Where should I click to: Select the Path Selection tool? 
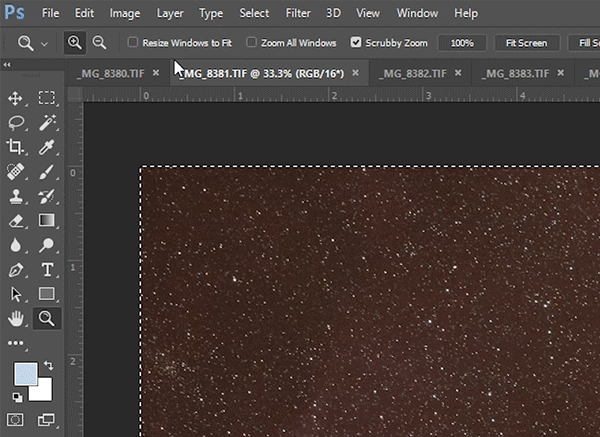click(16, 294)
